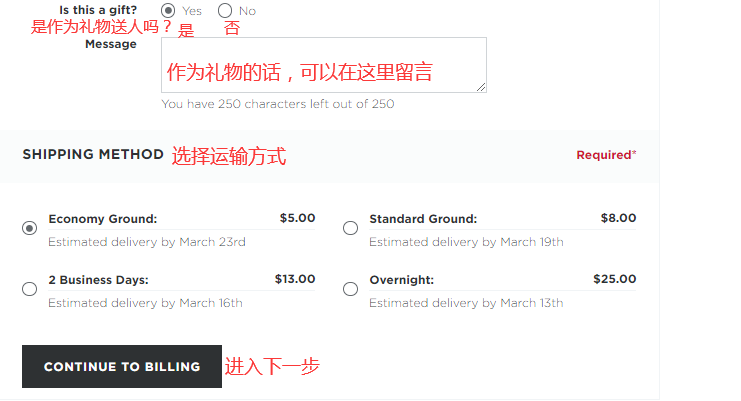Viewport: 741px width, 401px height.
Task: Click the "Is this a gift?" label
Action: 98,10
